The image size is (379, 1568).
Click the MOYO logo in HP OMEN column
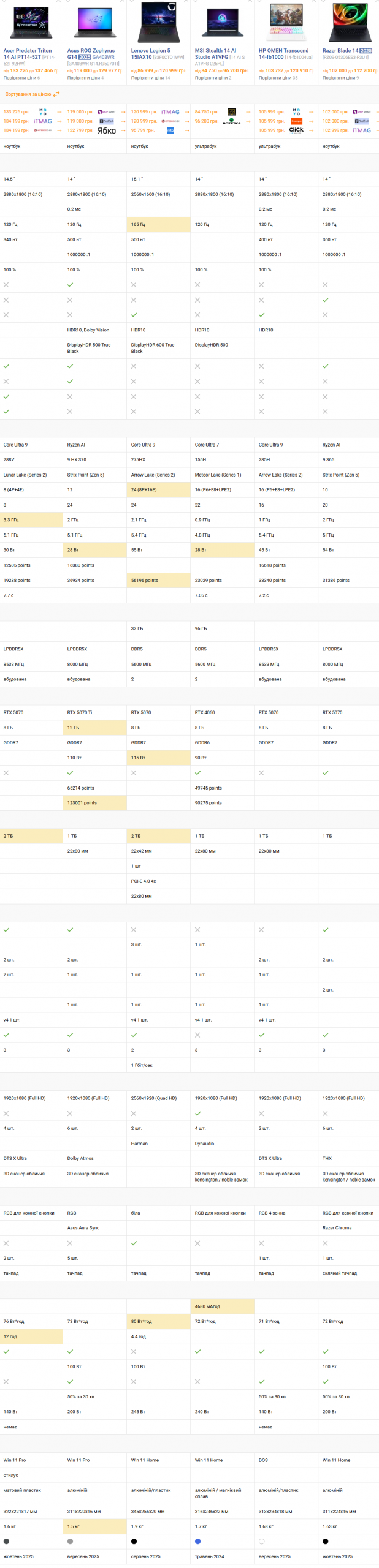pos(296,112)
